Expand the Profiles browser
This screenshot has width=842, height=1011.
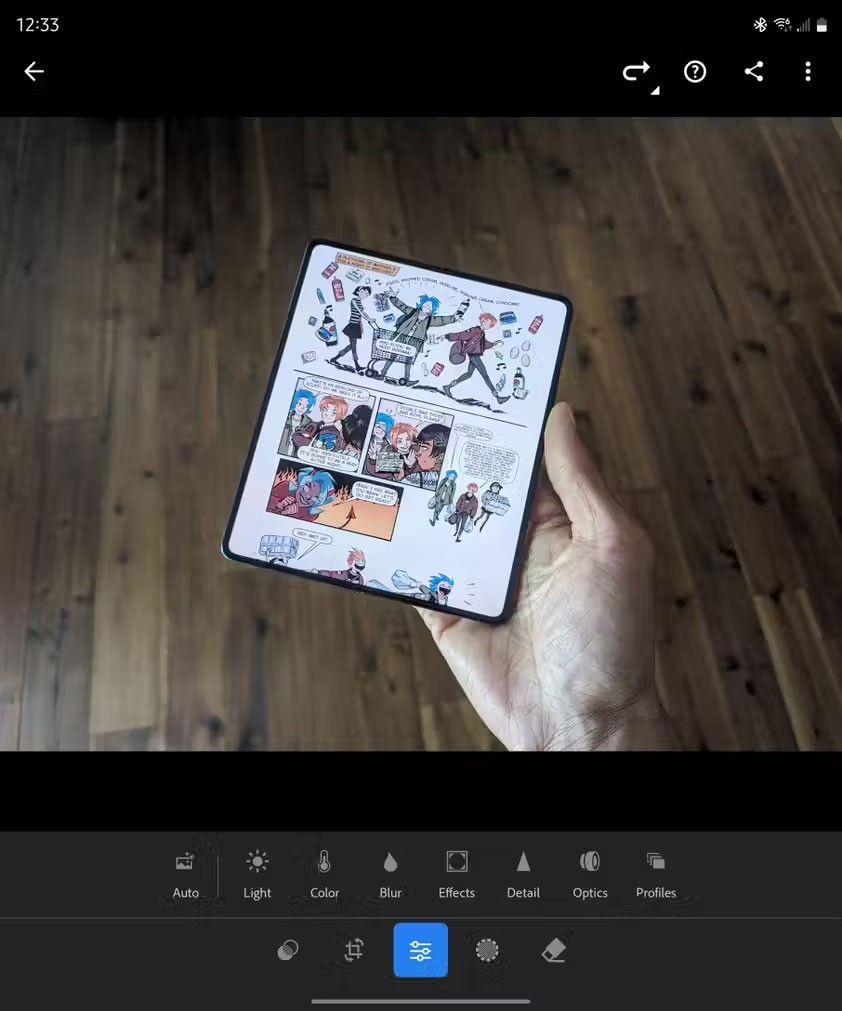point(656,873)
